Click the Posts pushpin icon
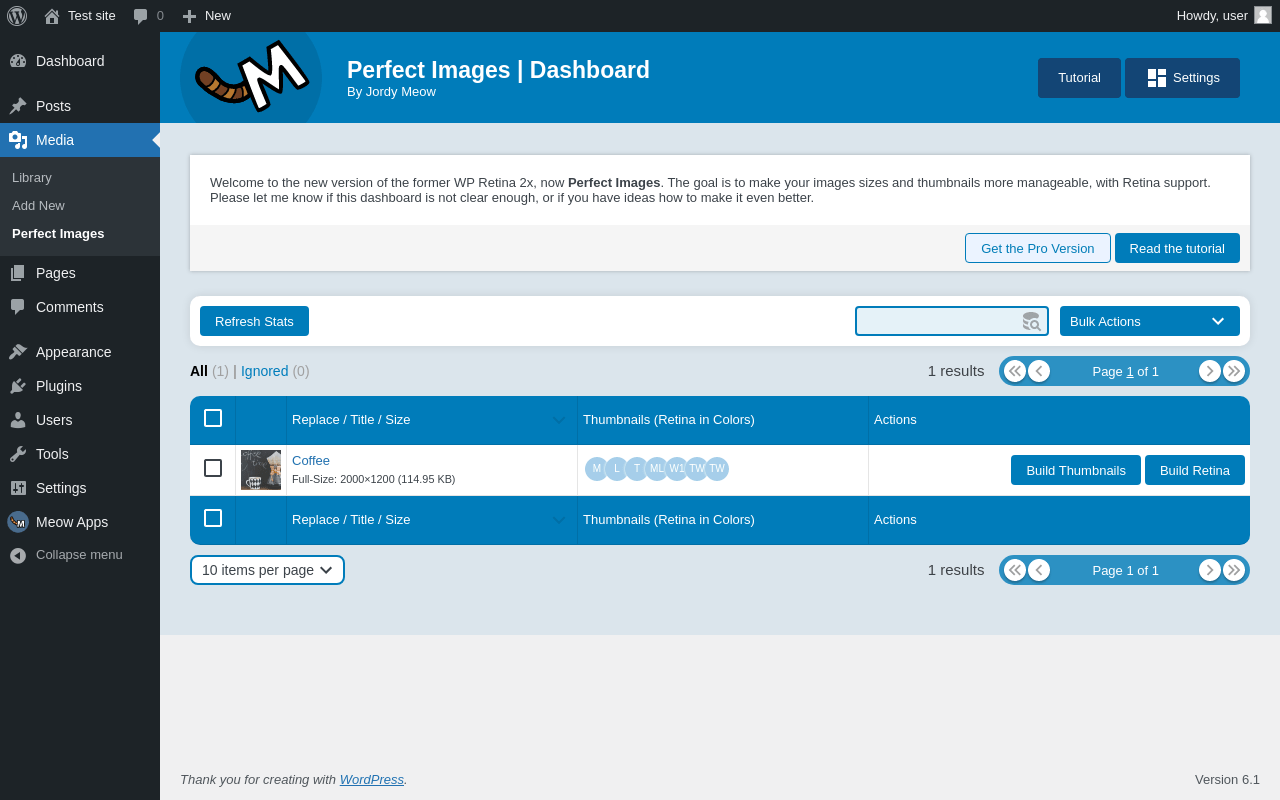 coord(18,106)
